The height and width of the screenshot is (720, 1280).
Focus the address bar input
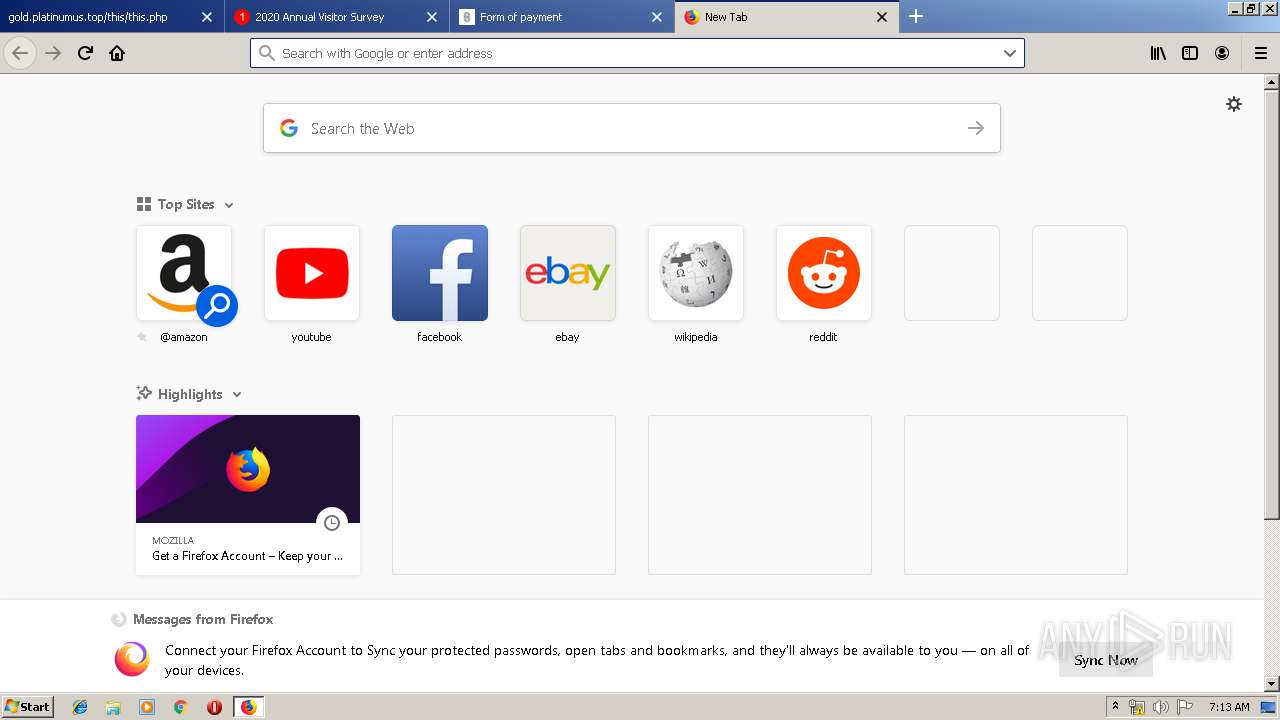click(x=637, y=53)
